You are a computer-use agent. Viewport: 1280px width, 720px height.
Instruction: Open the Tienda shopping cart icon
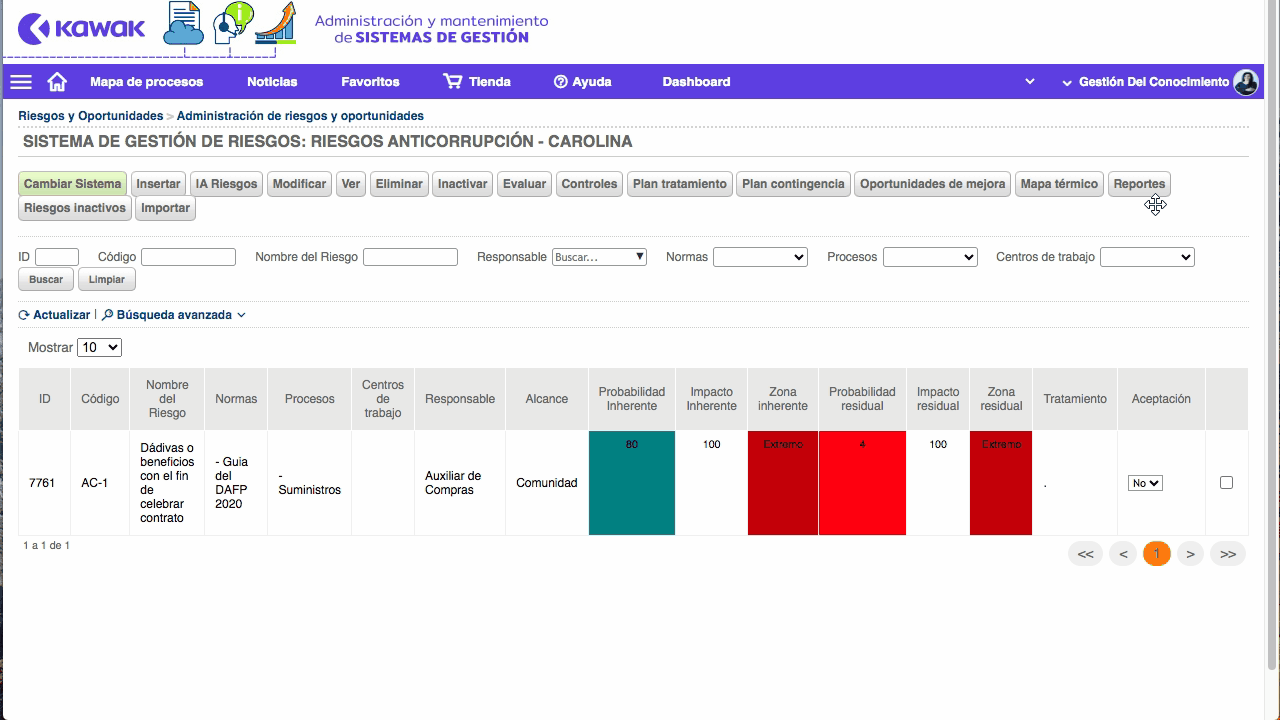pyautogui.click(x=453, y=82)
